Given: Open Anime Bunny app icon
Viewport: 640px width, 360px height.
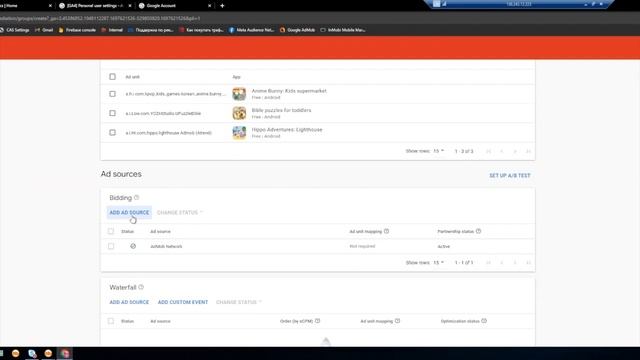Looking at the screenshot, I should coord(239,94).
